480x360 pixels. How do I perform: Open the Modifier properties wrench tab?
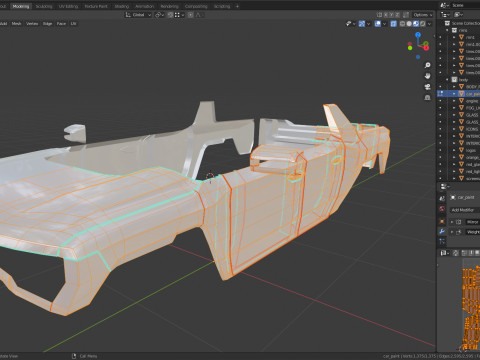[442, 231]
